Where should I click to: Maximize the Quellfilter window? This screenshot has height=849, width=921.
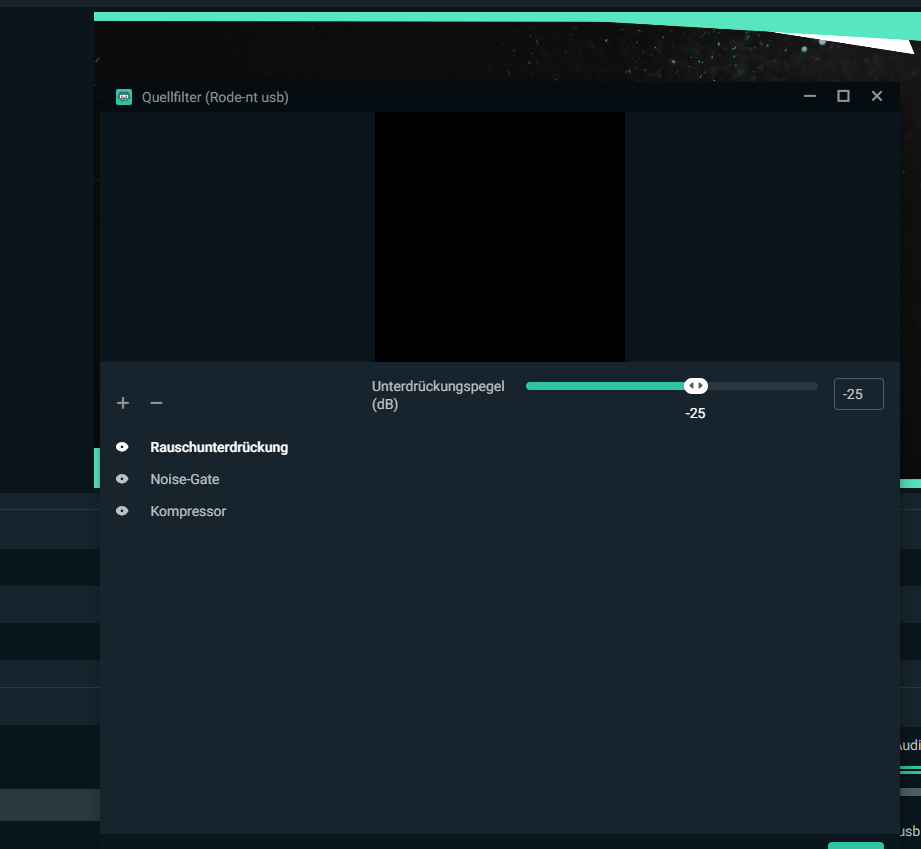(x=843, y=96)
